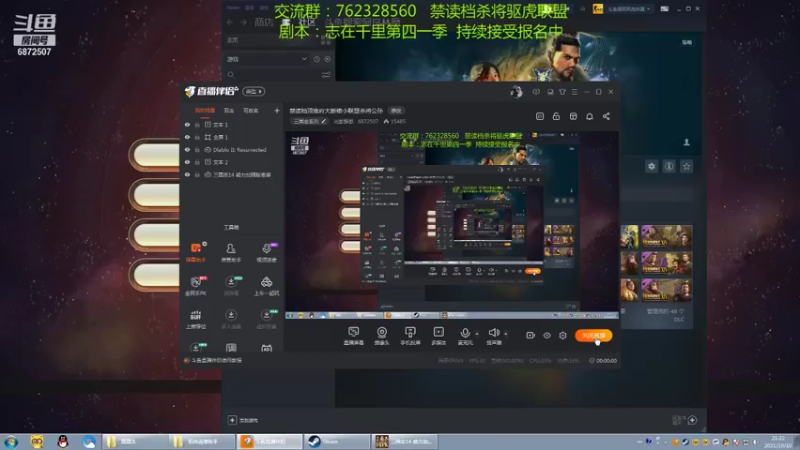Start recording with the video camera icon
Image resolution: width=800 pixels, height=450 pixels.
531,335
